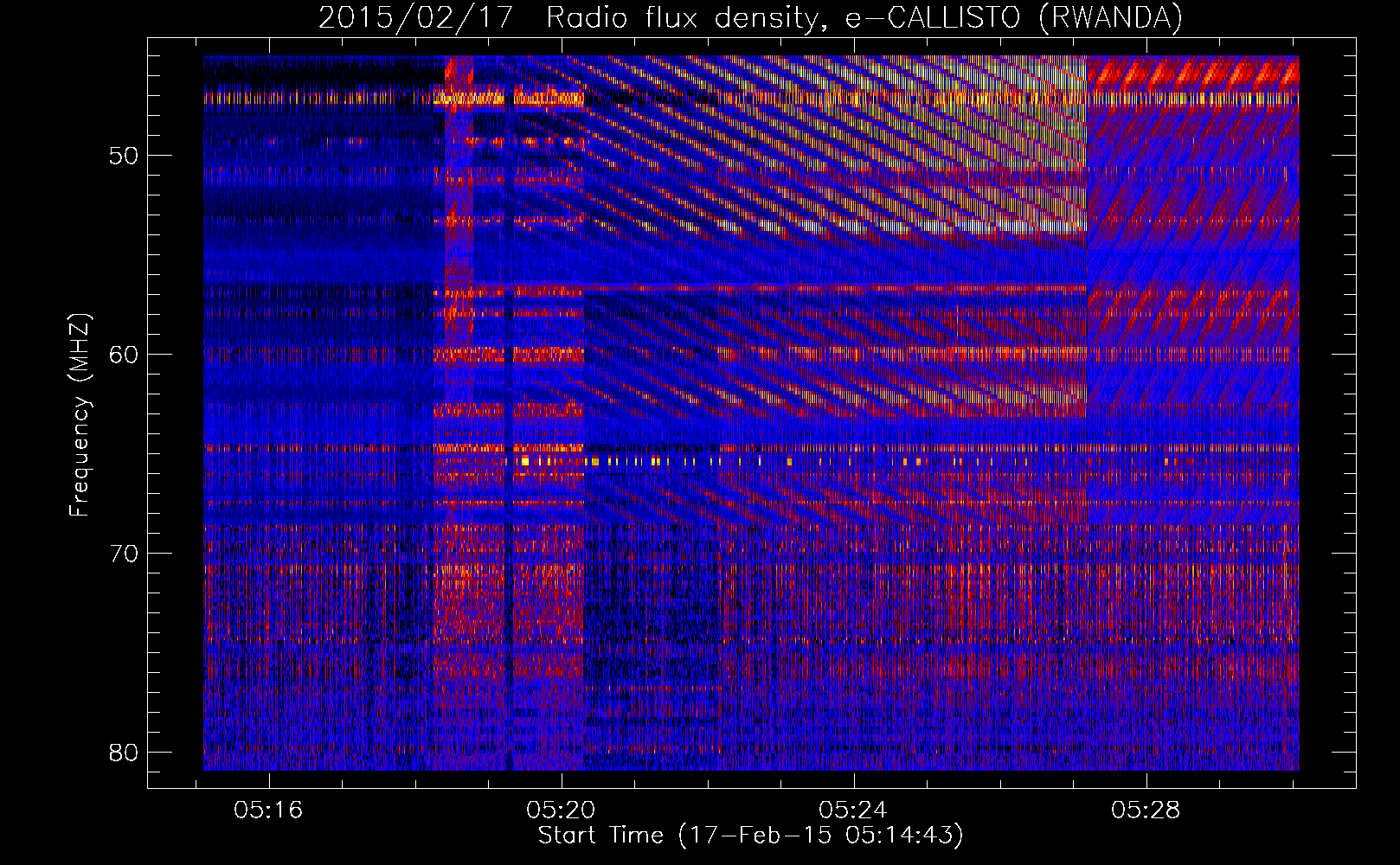Click the 05:20 time tick label

pos(561,811)
